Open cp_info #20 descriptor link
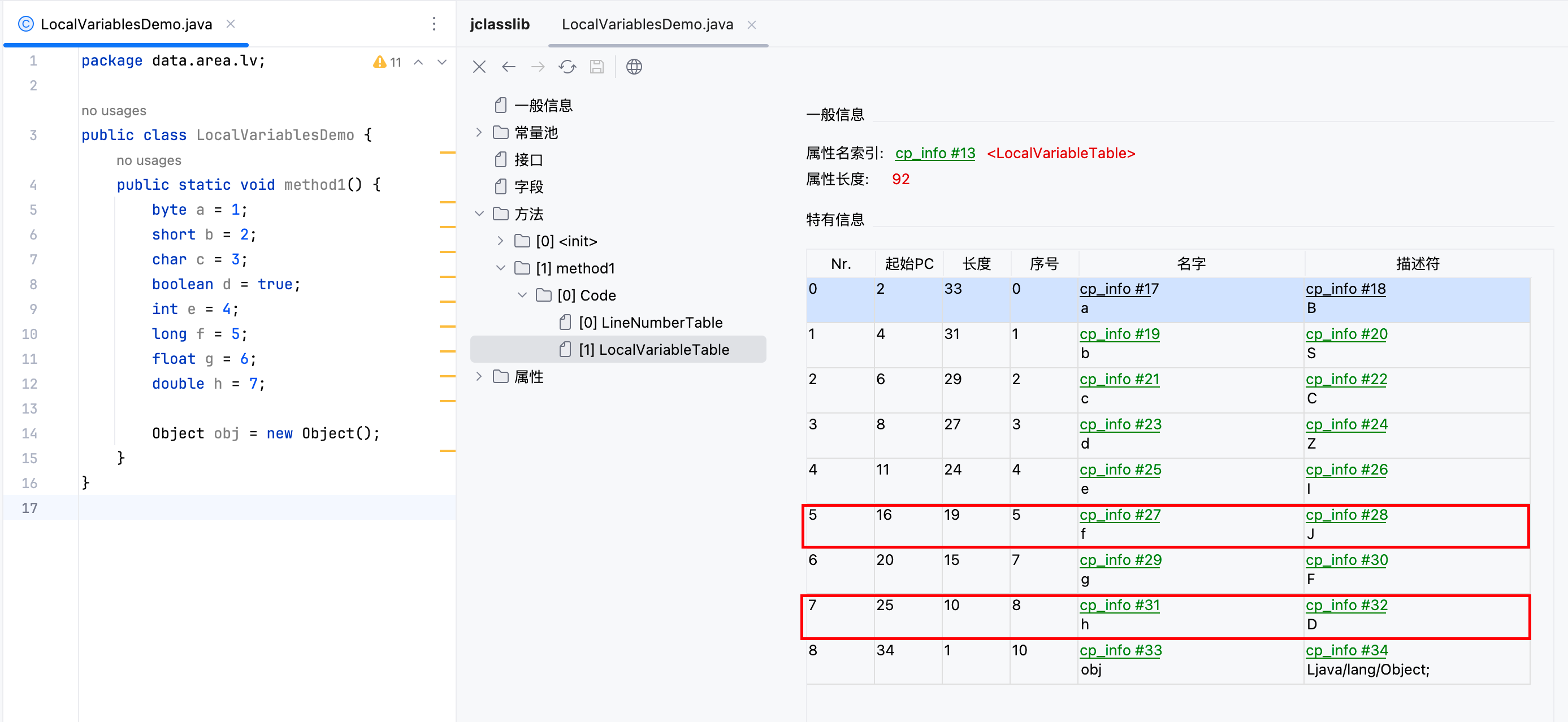Screen dimensions: 1568x722 point(1346,334)
